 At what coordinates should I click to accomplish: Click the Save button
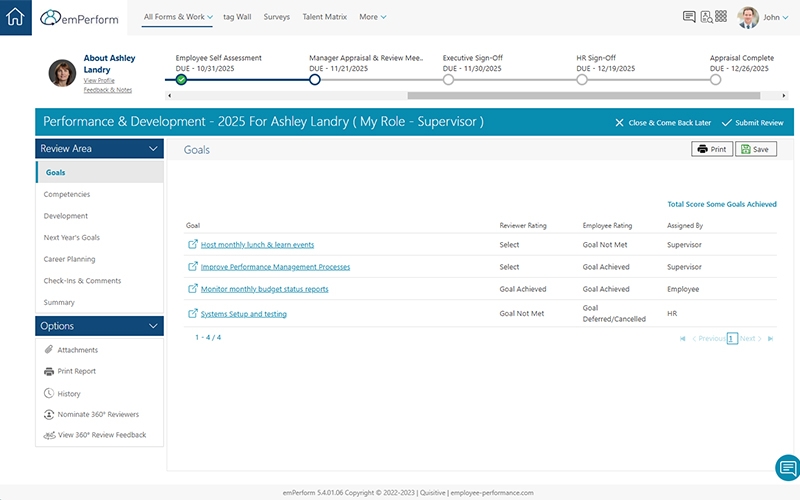(x=755, y=149)
